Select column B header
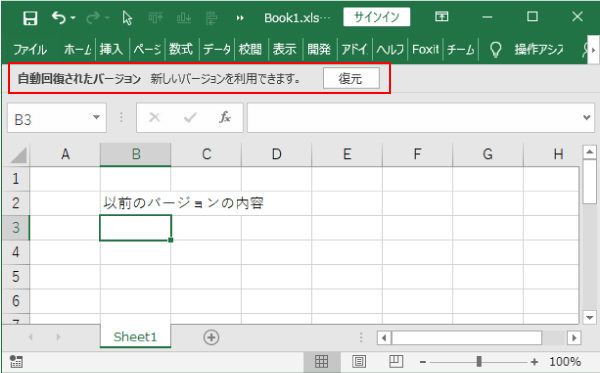This screenshot has height=373, width=600. click(x=135, y=155)
